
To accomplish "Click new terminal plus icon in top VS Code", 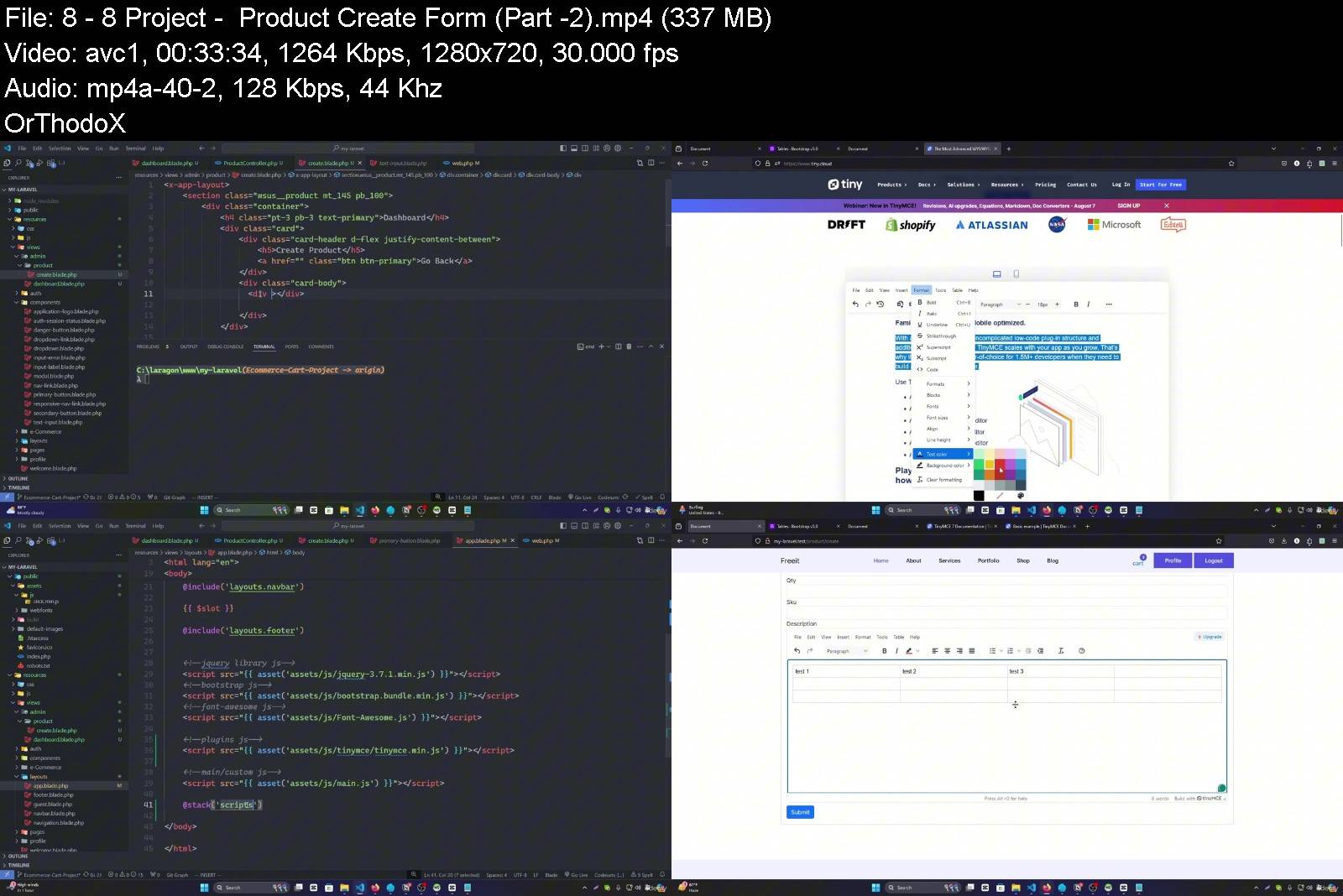I will pyautogui.click(x=601, y=346).
